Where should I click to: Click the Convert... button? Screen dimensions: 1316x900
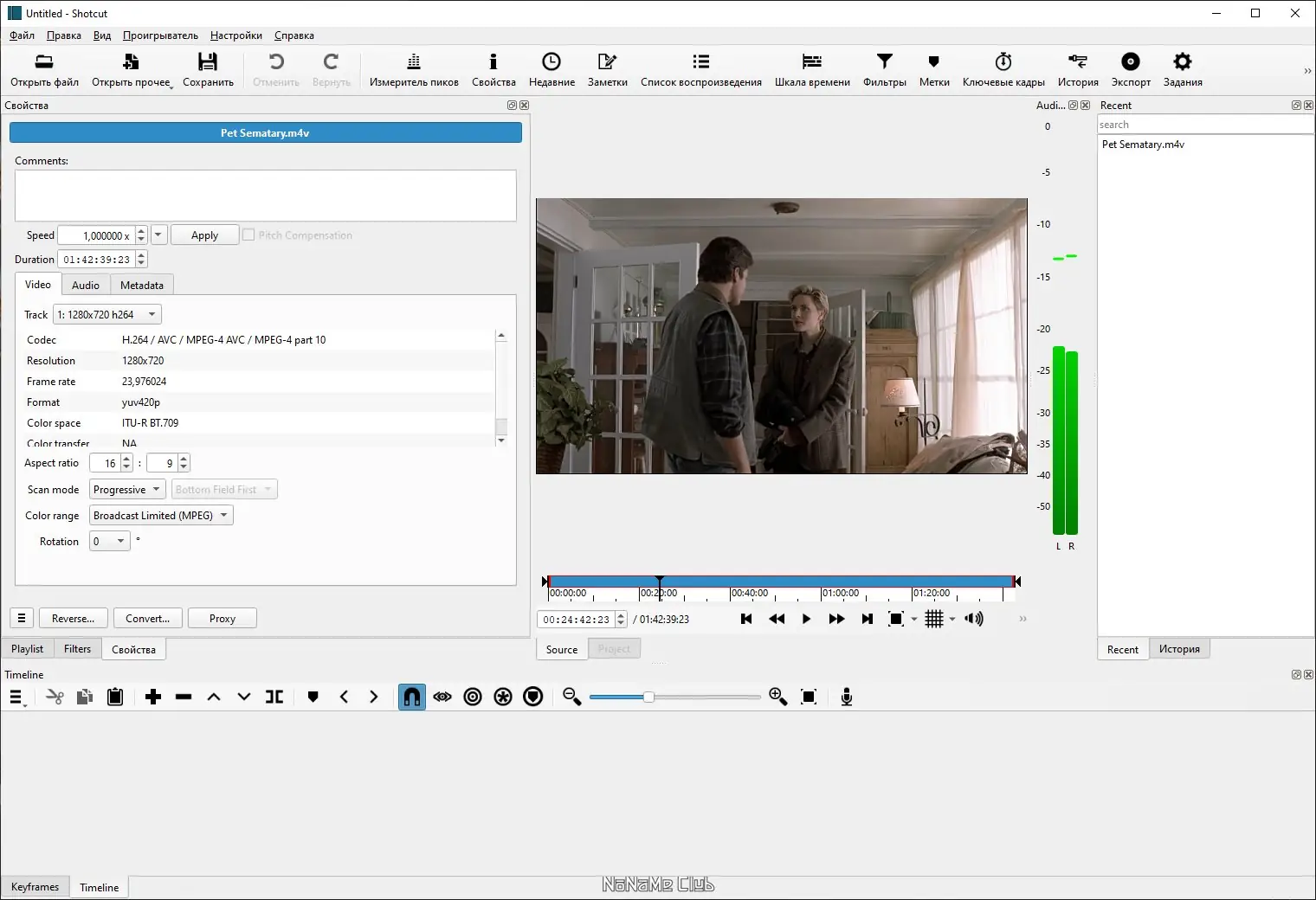tap(147, 619)
